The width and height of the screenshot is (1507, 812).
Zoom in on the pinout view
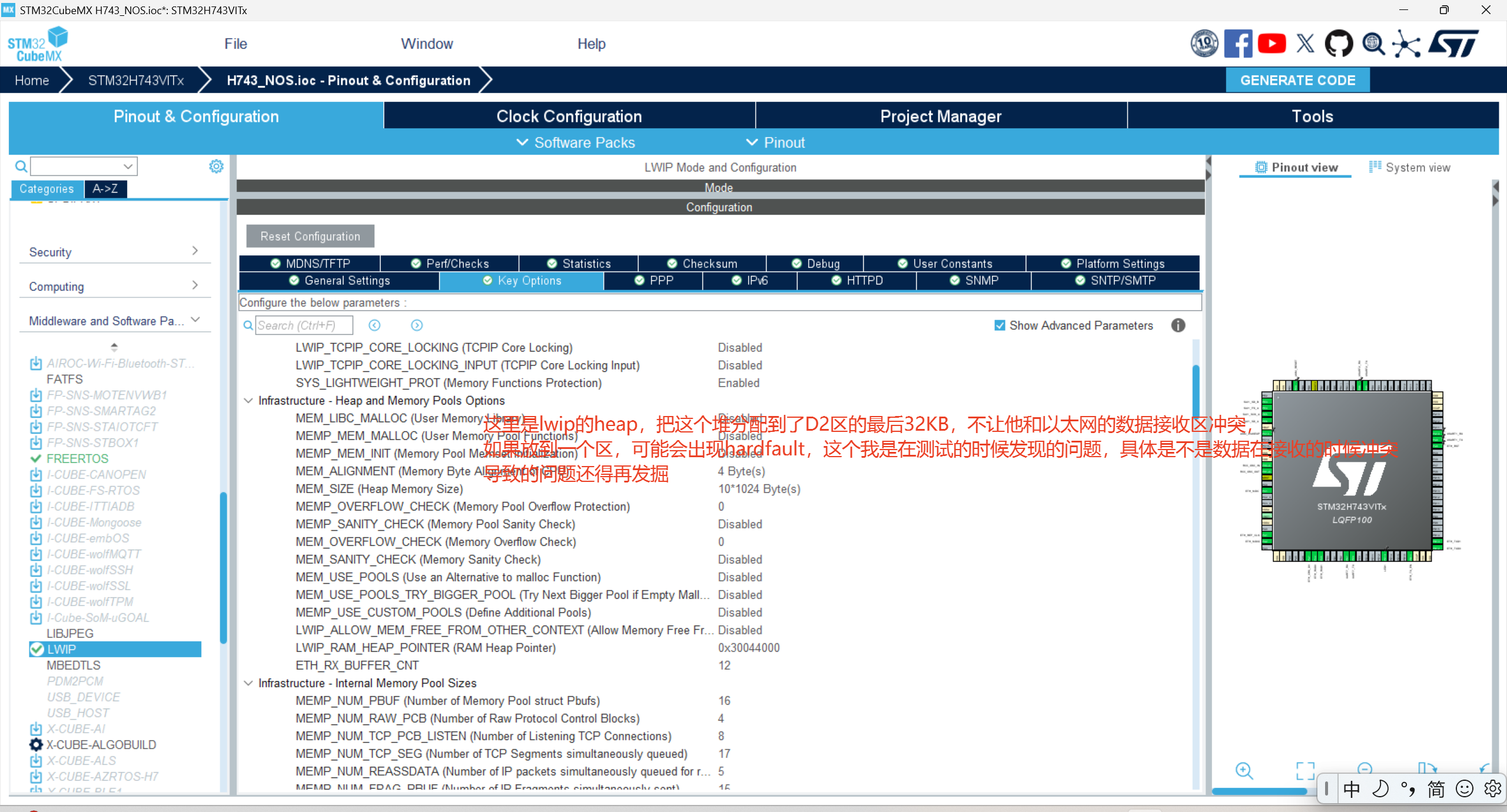coord(1244,770)
